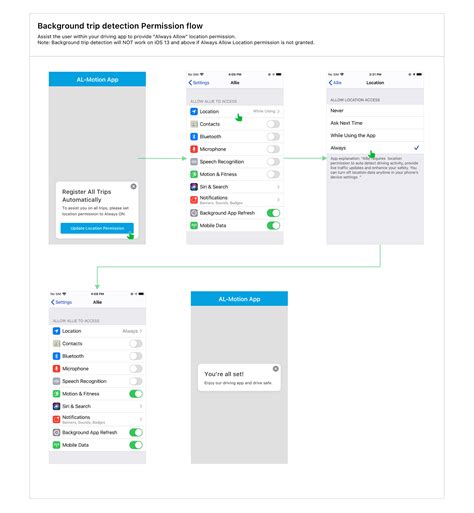Image resolution: width=474 pixels, height=513 pixels.
Task: Click the Background trip detection Permission flow title
Action: 120,26
